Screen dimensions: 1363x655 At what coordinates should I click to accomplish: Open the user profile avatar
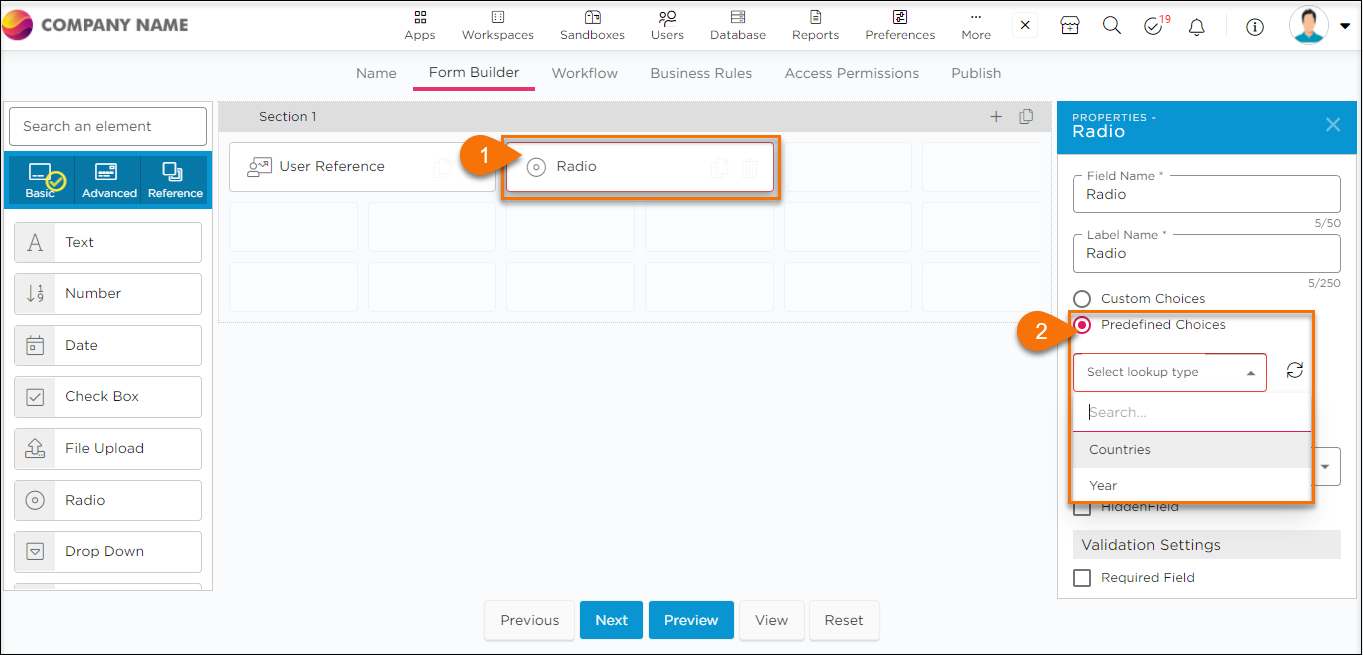(1309, 25)
